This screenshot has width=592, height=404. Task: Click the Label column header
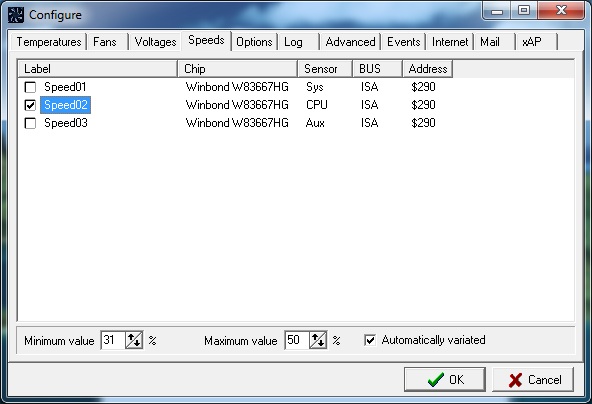[97, 69]
